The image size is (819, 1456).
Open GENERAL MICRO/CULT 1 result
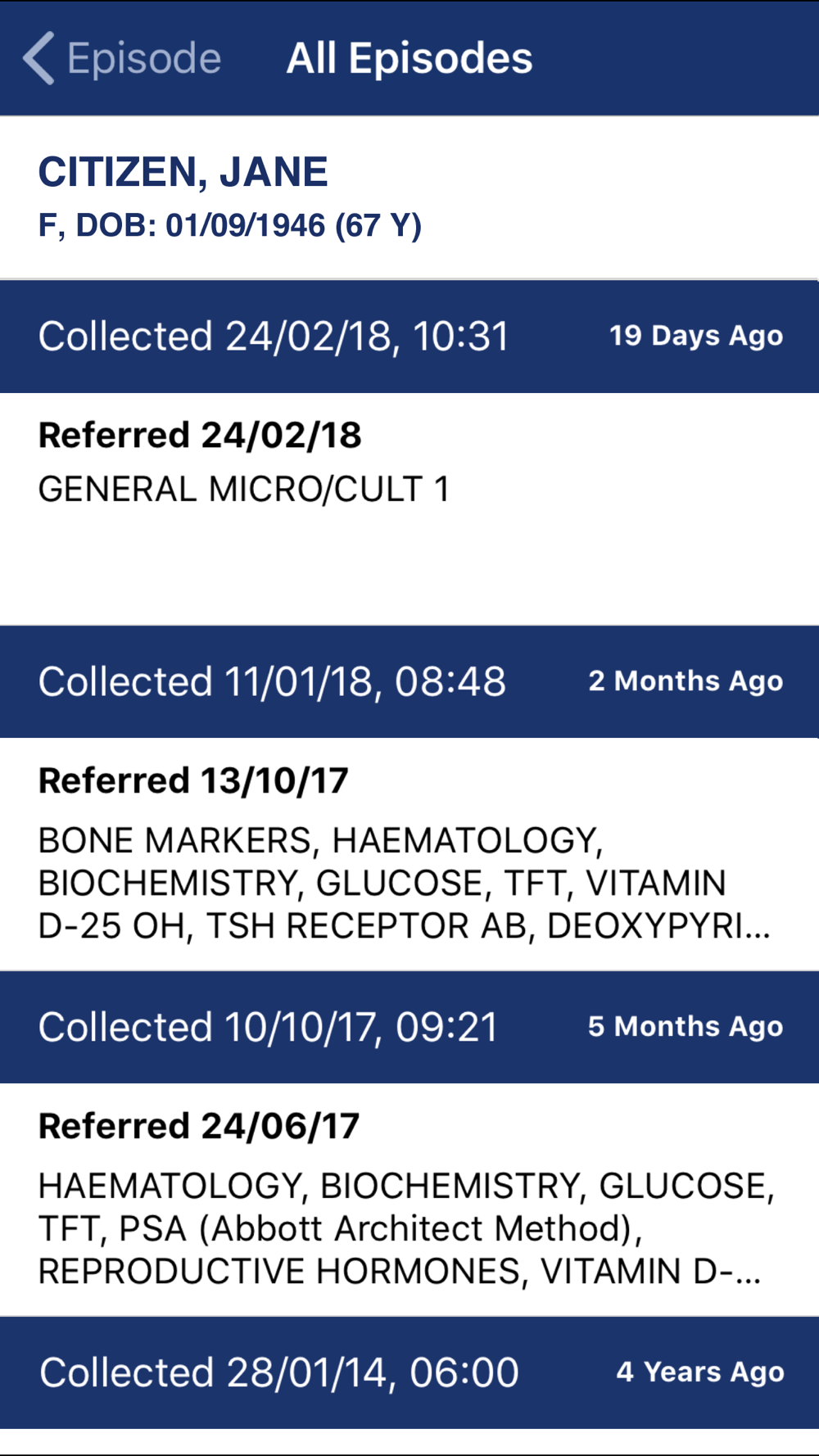tap(244, 489)
